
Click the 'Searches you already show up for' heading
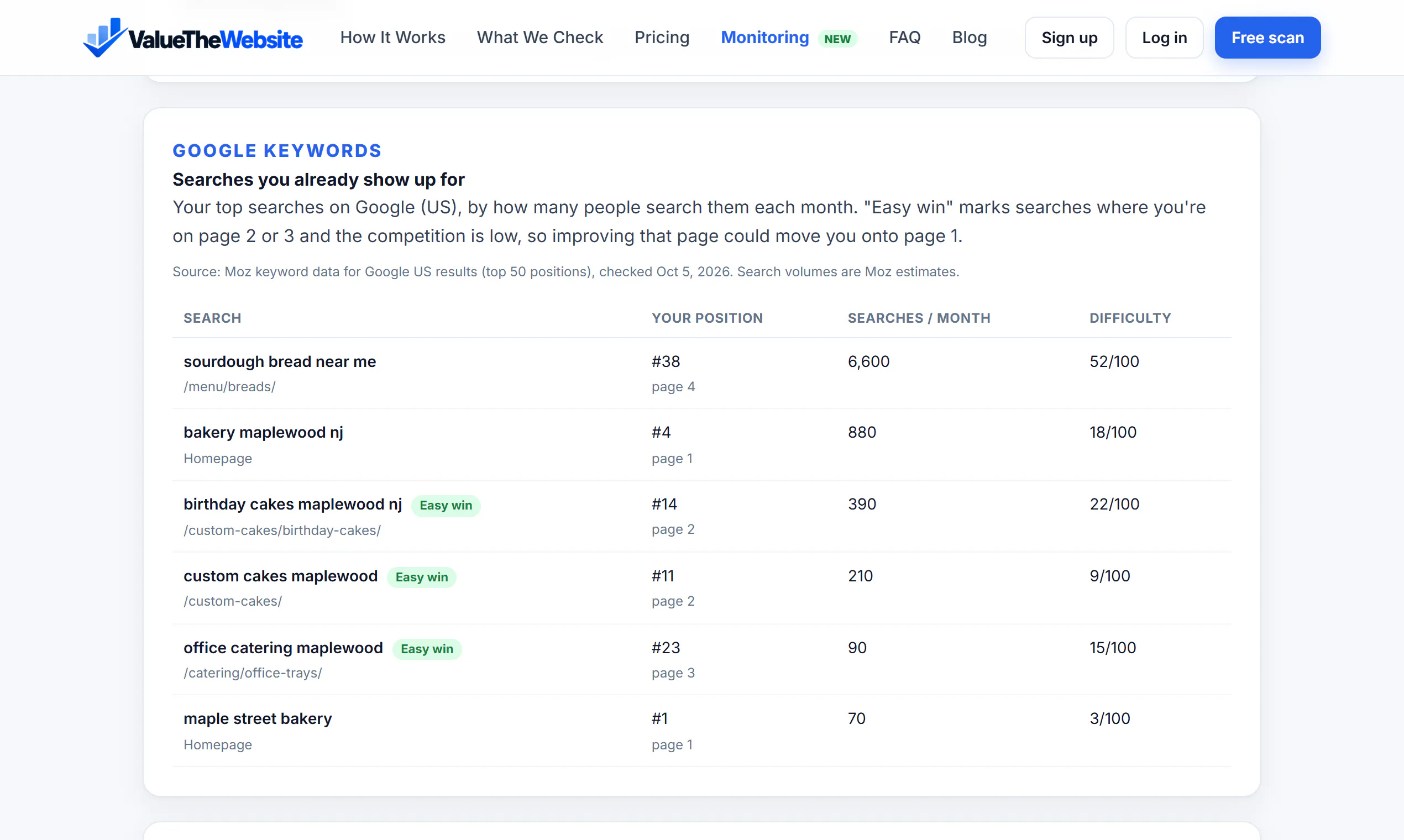pyautogui.click(x=318, y=180)
